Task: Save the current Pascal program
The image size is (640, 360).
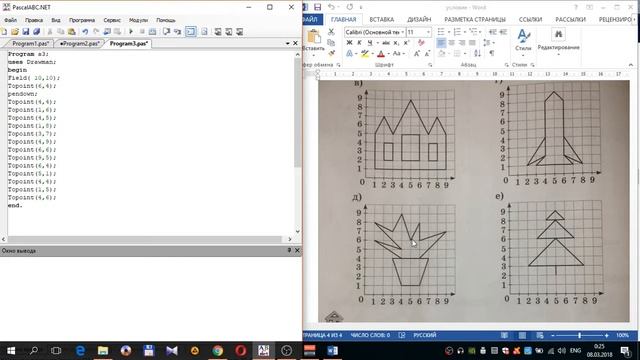Action: click(25, 31)
